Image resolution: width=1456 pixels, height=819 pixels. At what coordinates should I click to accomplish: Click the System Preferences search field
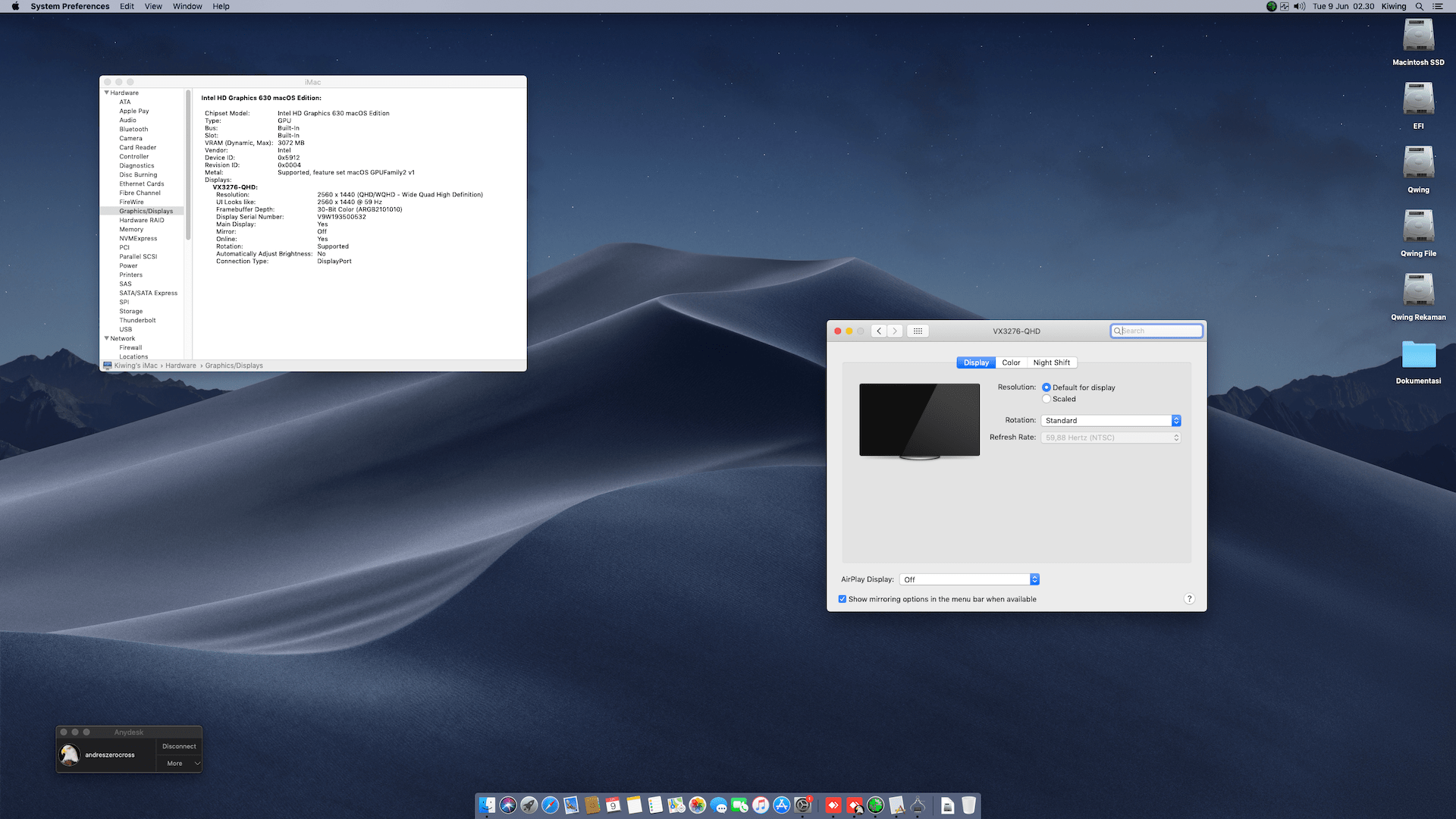point(1156,331)
